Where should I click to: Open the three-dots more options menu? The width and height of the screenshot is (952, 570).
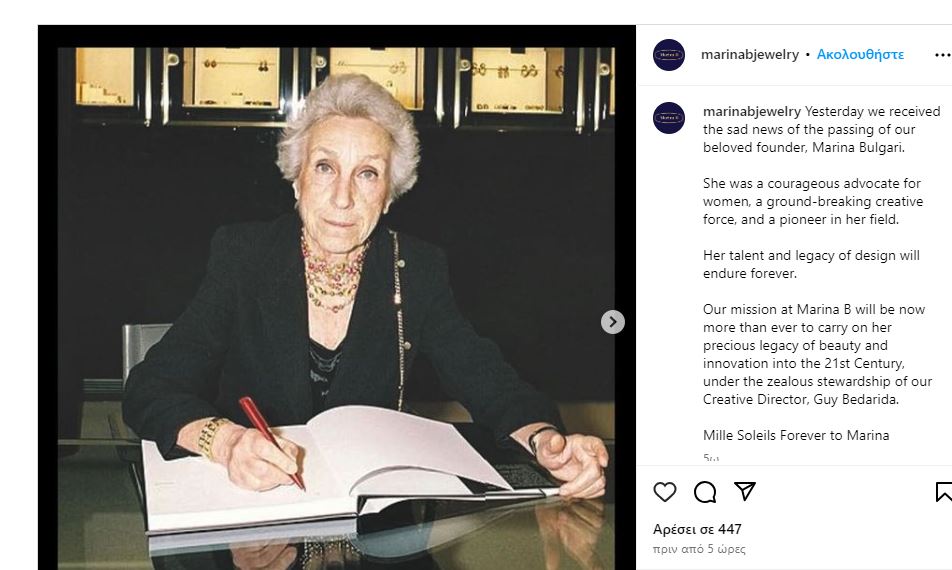tap(941, 55)
